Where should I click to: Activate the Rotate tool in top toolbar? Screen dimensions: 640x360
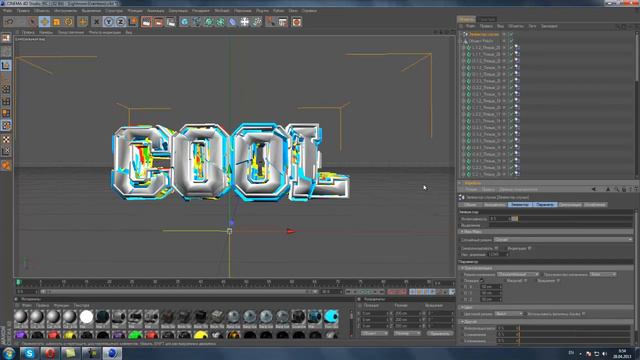[x=69, y=22]
